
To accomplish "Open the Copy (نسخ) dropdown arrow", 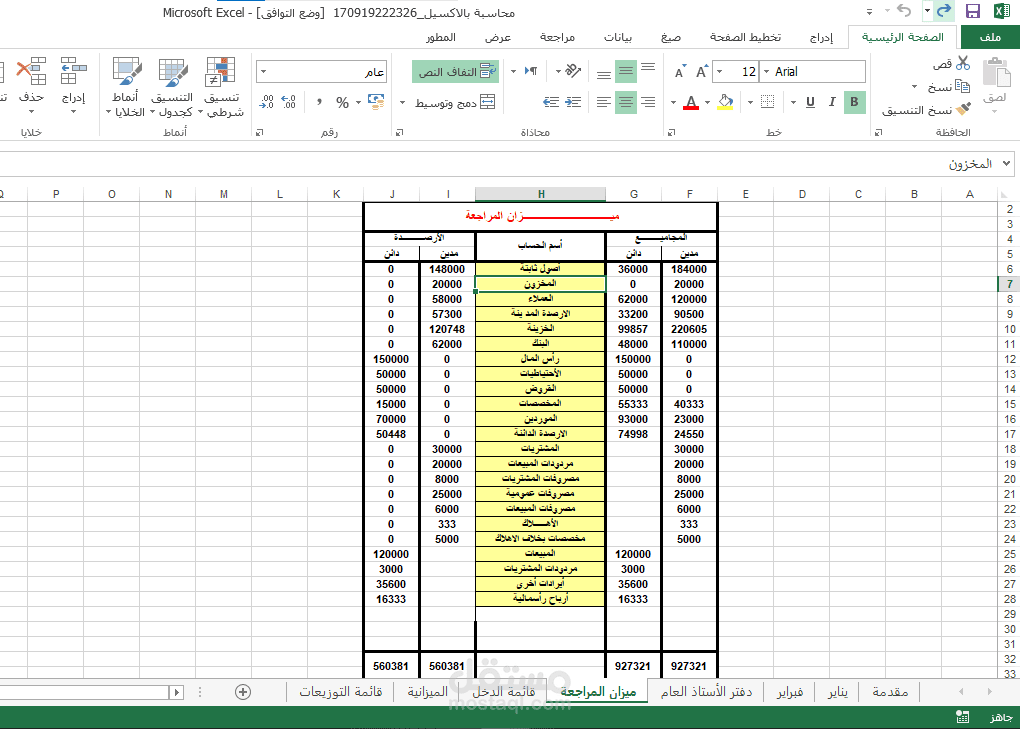I will (915, 86).
